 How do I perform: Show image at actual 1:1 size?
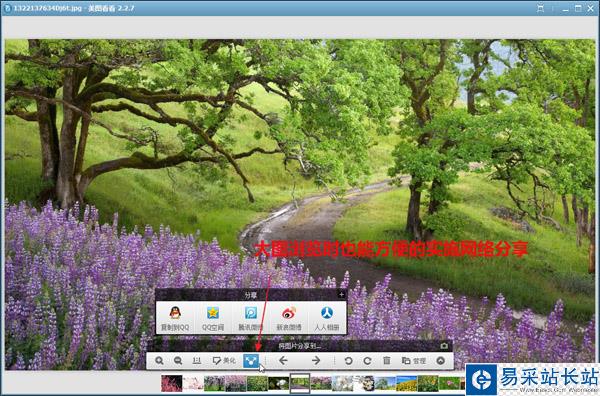coord(197,360)
